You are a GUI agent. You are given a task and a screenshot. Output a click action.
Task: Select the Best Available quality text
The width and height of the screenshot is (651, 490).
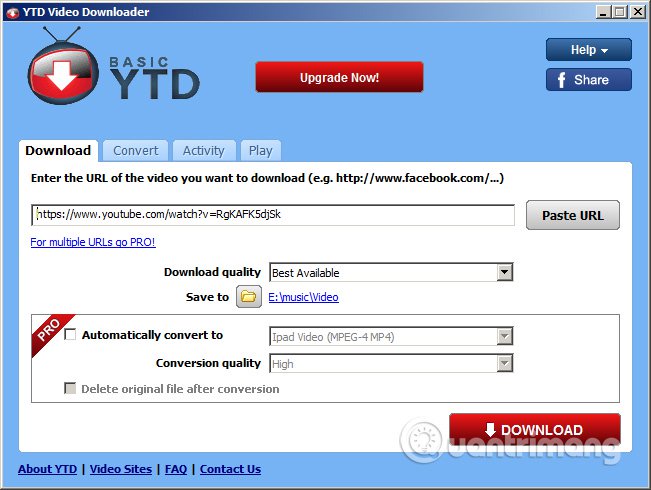click(x=306, y=273)
